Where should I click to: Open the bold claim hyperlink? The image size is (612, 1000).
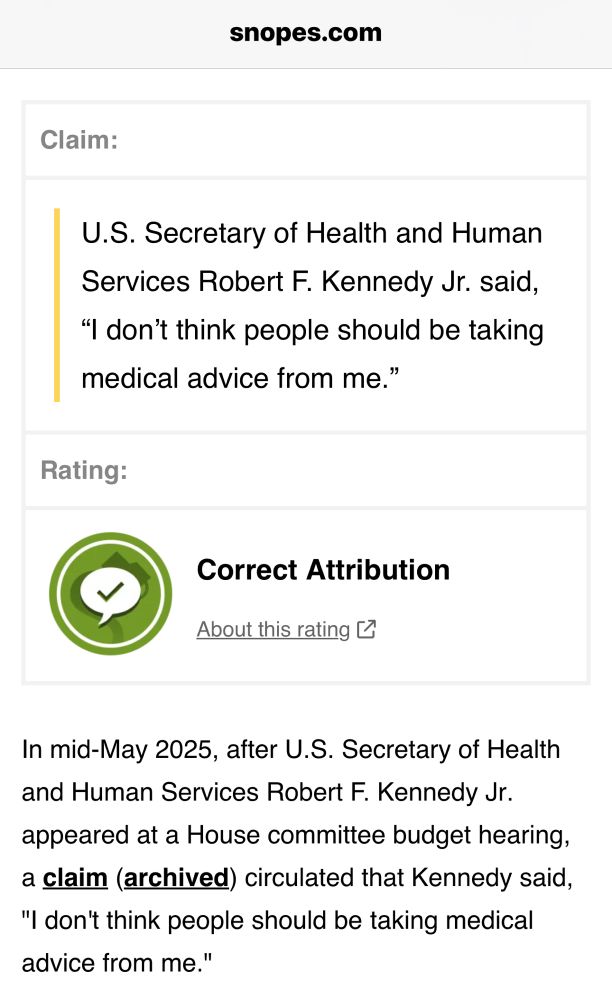point(75,878)
